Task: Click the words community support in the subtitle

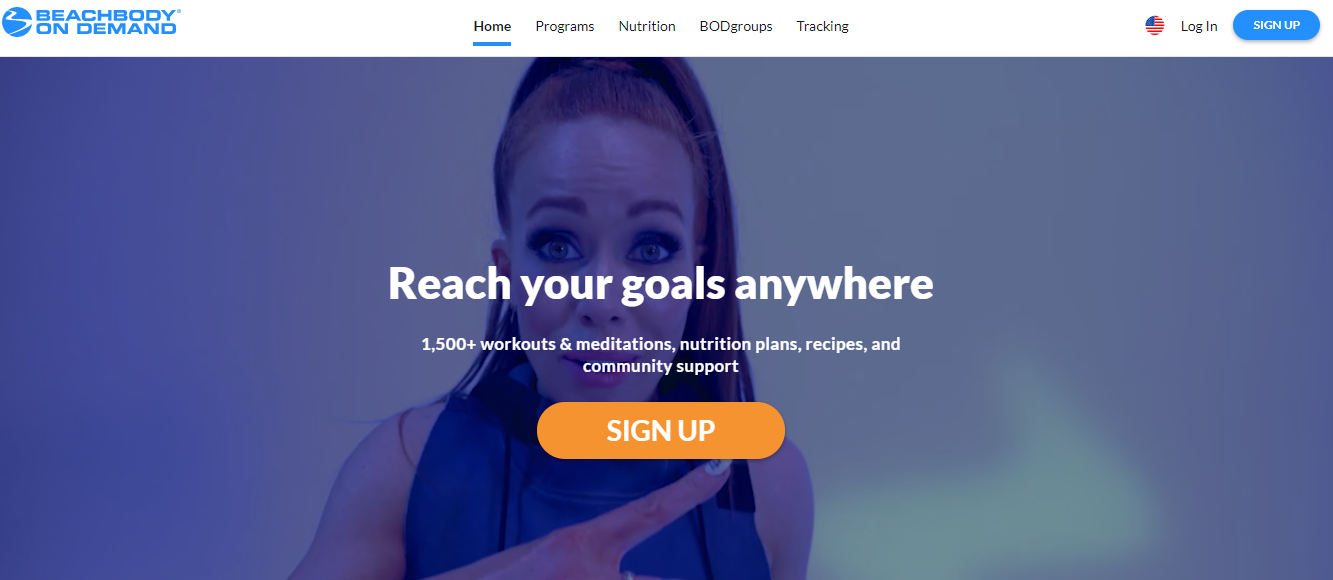Action: (661, 366)
